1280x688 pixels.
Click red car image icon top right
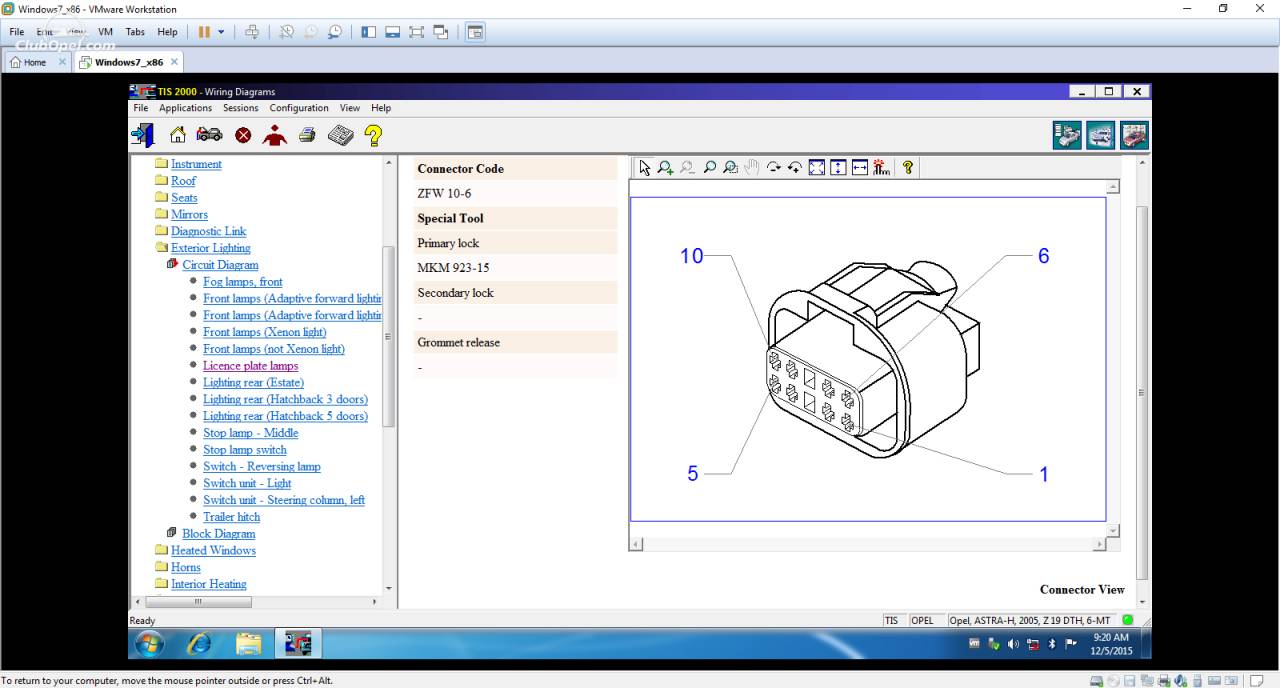coord(1134,135)
